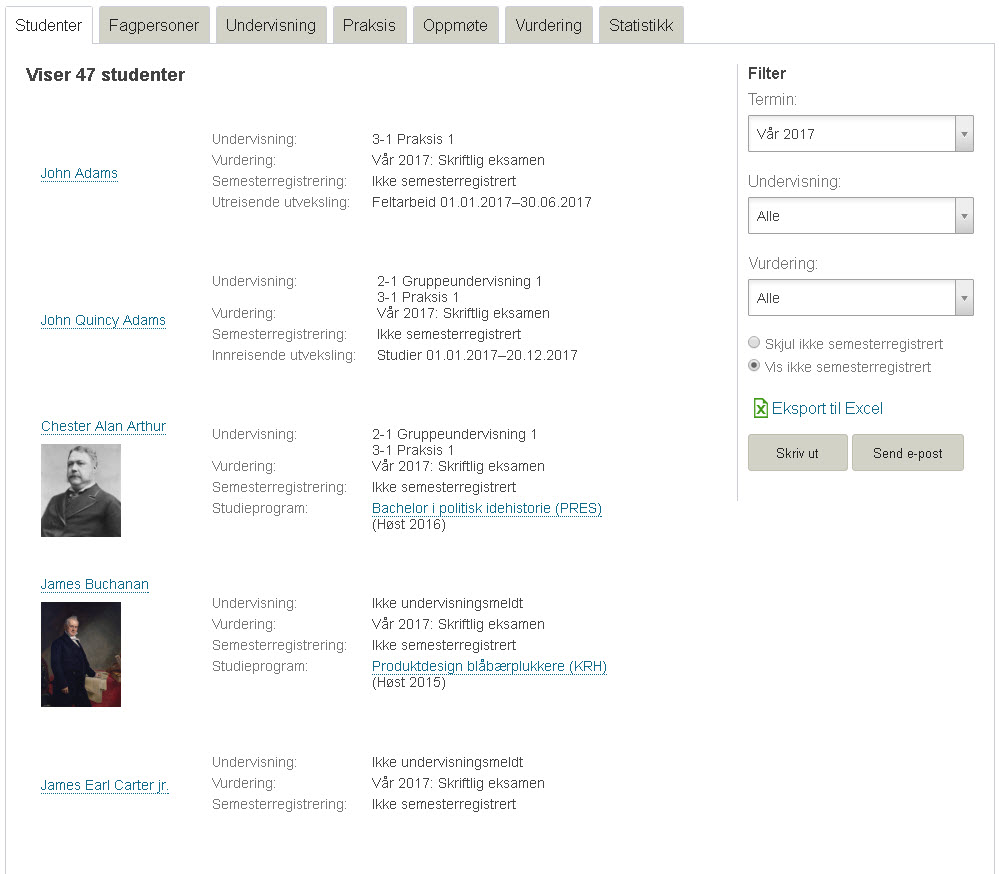Image resolution: width=999 pixels, height=874 pixels.
Task: Click James Buchanan's portrait photo
Action: point(81,654)
